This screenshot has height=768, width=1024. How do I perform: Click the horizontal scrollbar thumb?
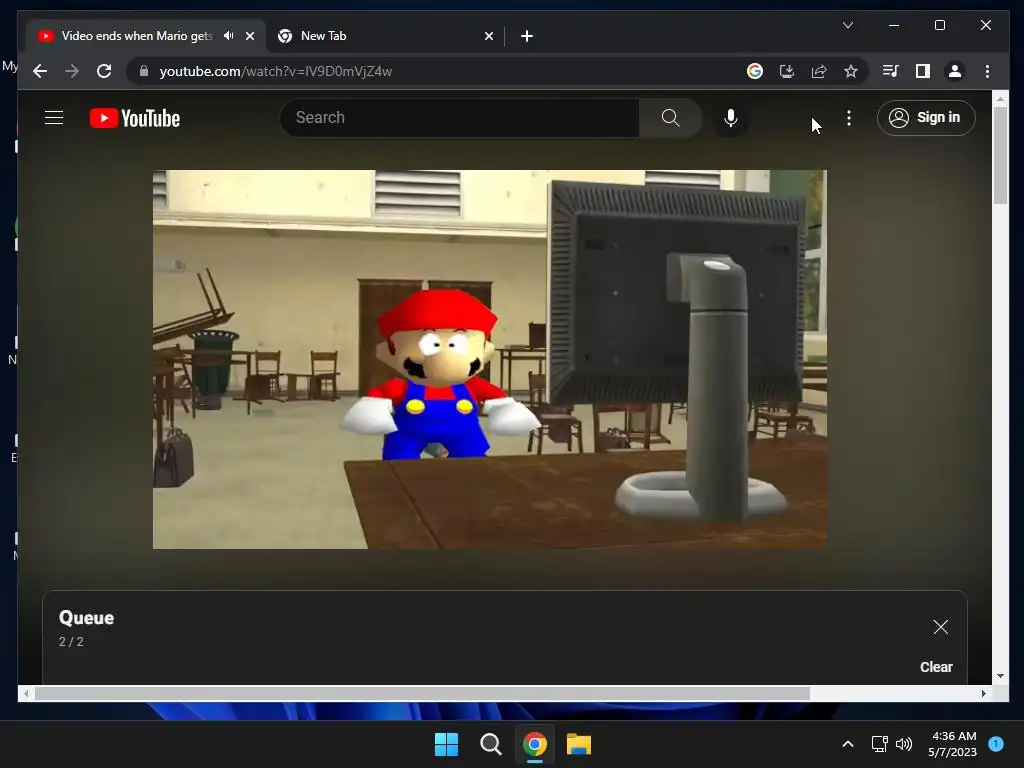(422, 694)
